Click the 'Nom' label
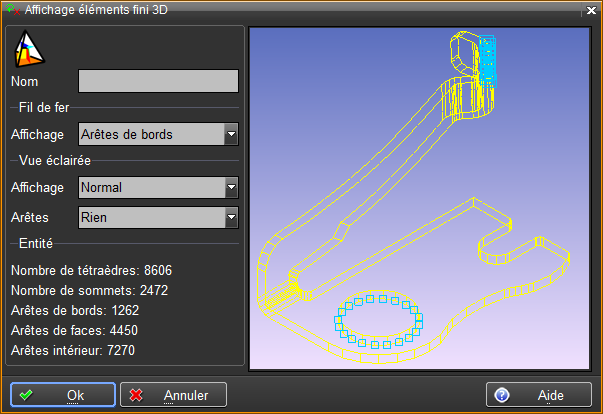The width and height of the screenshot is (603, 414). point(25,81)
